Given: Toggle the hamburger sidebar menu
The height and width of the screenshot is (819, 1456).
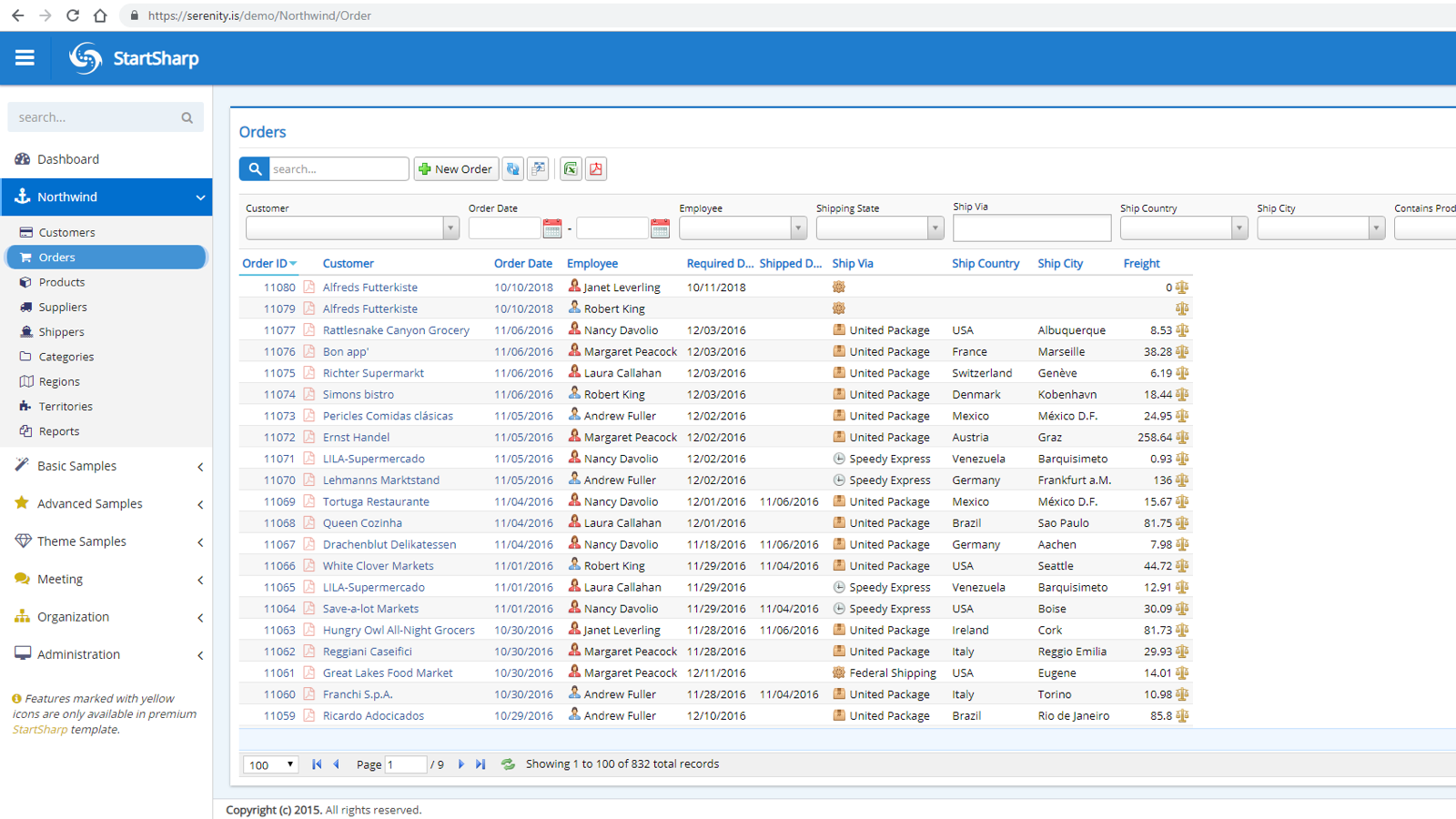Looking at the screenshot, I should click(x=25, y=58).
